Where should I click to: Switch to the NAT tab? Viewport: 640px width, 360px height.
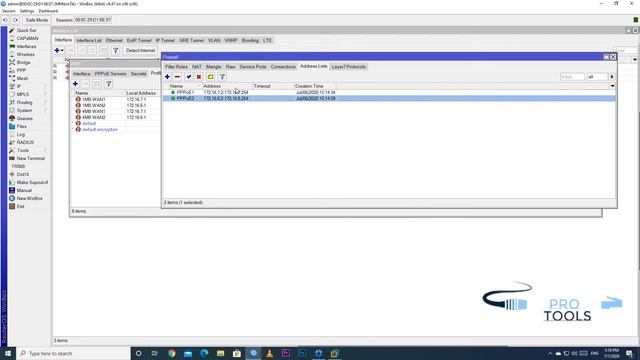197,67
